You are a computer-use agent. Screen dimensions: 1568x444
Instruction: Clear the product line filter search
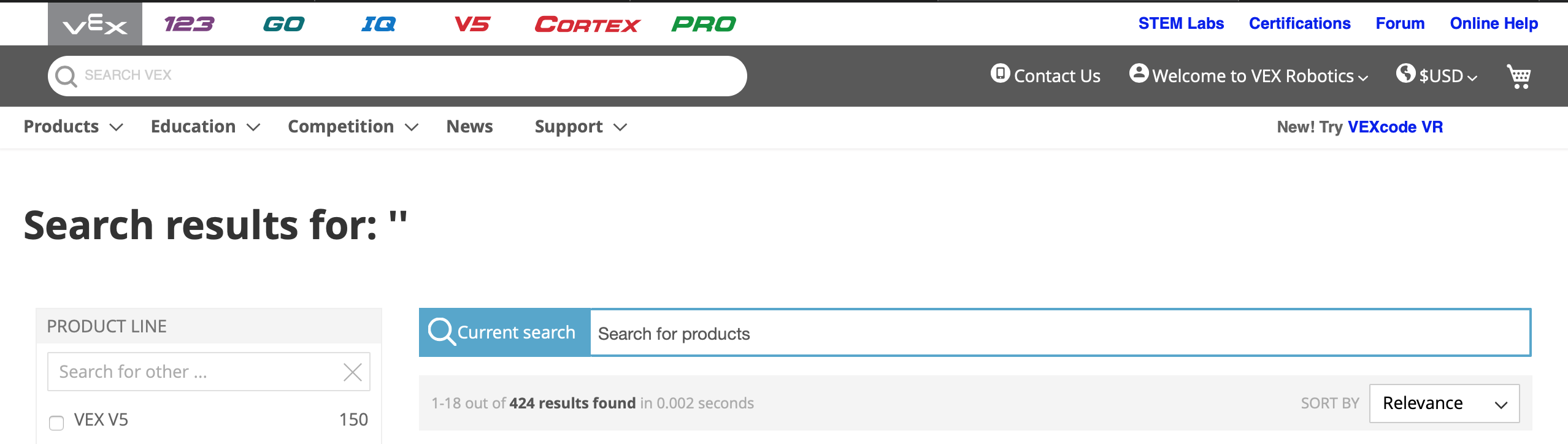pos(352,371)
